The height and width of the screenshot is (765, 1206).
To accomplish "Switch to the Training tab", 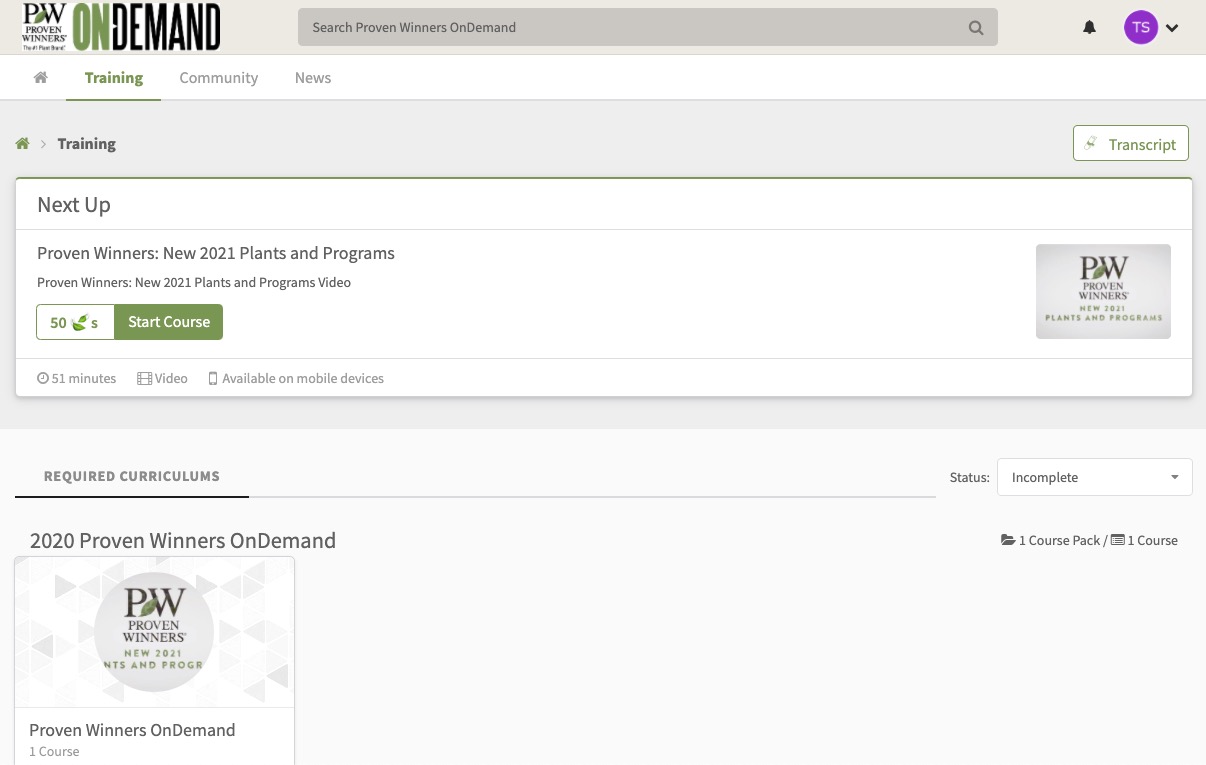I will [113, 78].
